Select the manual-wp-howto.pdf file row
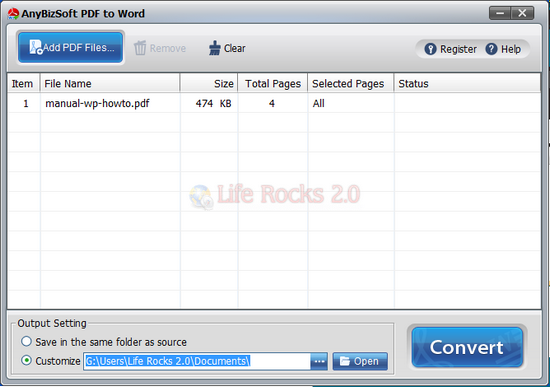Image resolution: width=550 pixels, height=387 pixels. point(274,103)
